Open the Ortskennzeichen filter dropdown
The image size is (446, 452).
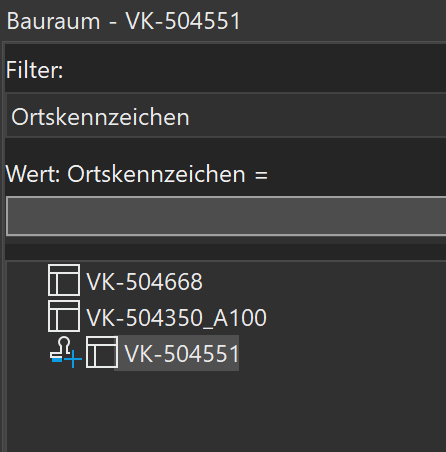tap(226, 116)
